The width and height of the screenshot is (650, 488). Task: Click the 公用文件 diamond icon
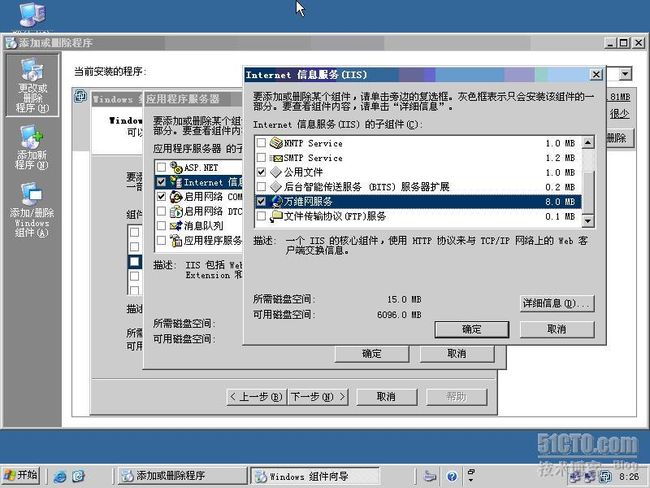pyautogui.click(x=276, y=172)
